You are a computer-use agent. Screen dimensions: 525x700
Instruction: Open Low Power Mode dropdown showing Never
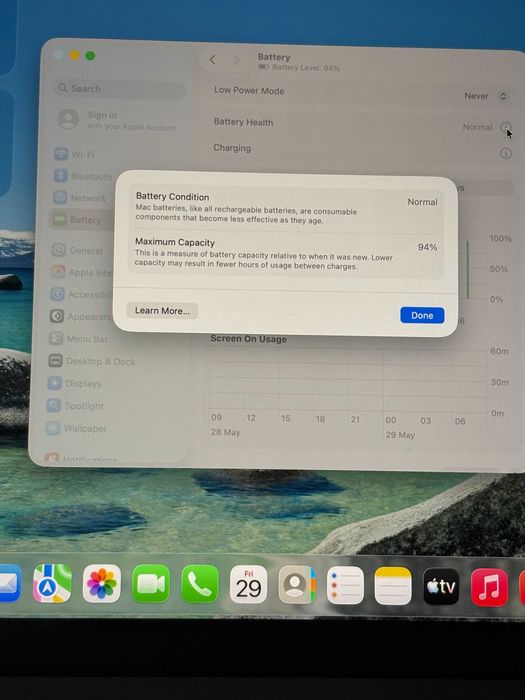(x=486, y=96)
